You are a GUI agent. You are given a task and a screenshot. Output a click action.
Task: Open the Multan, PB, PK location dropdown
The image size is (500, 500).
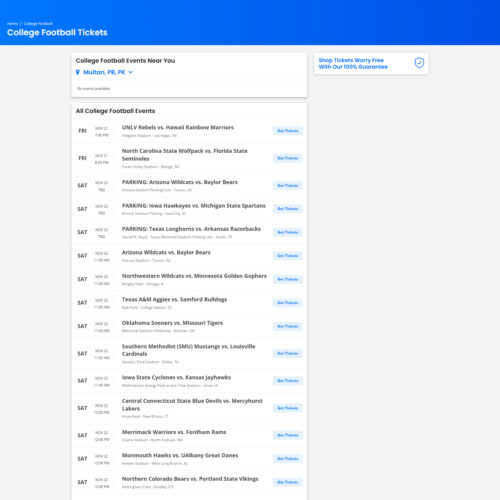tap(104, 72)
